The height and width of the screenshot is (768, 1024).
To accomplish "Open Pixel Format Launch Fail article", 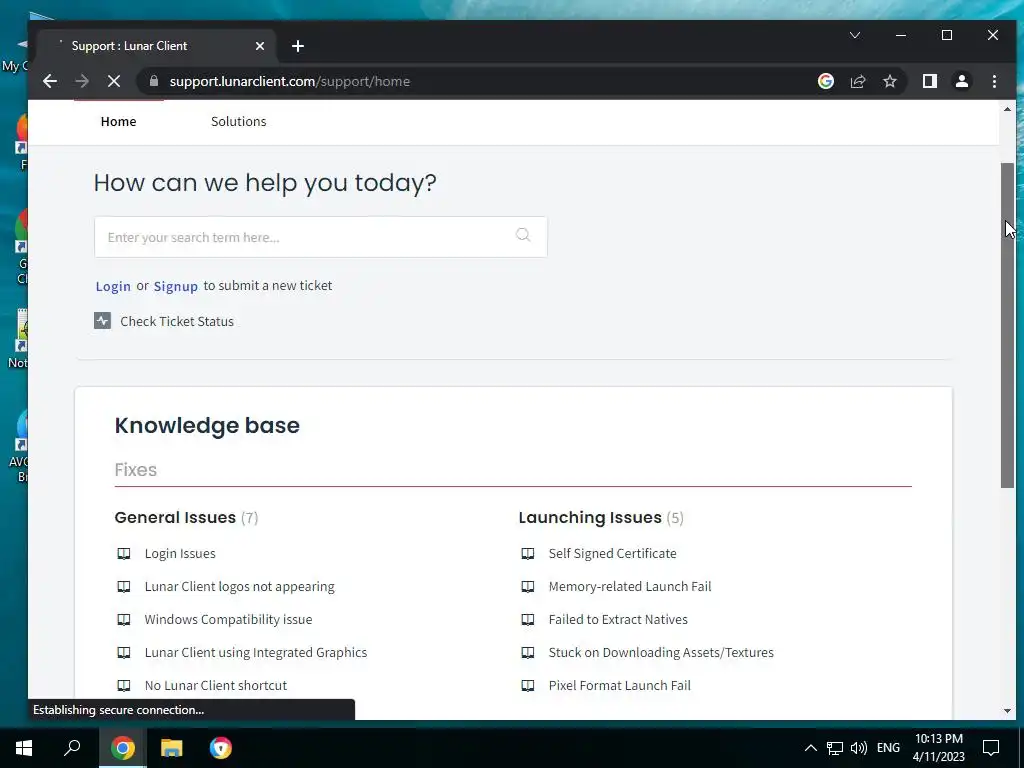I will pos(620,686).
